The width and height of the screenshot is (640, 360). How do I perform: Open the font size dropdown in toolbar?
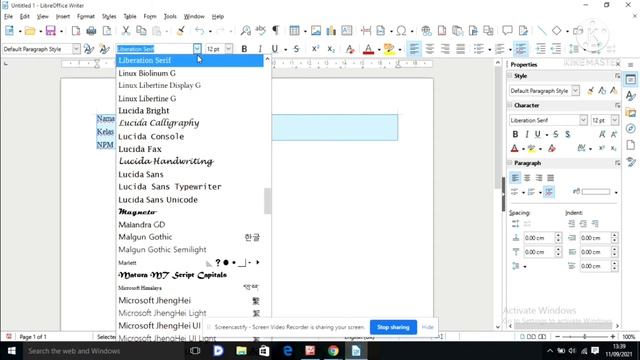pos(229,49)
